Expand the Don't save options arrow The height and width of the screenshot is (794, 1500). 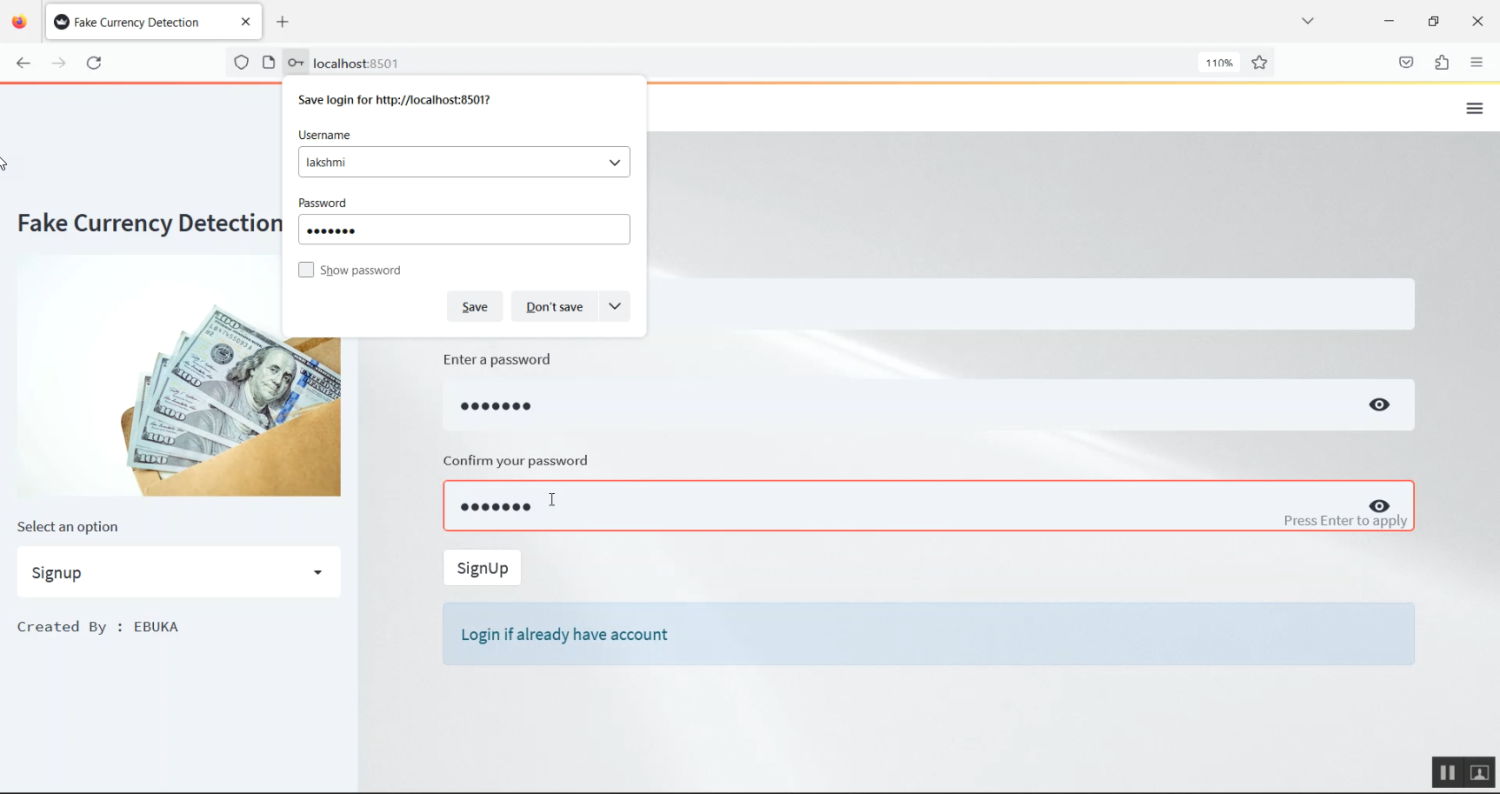tap(615, 306)
